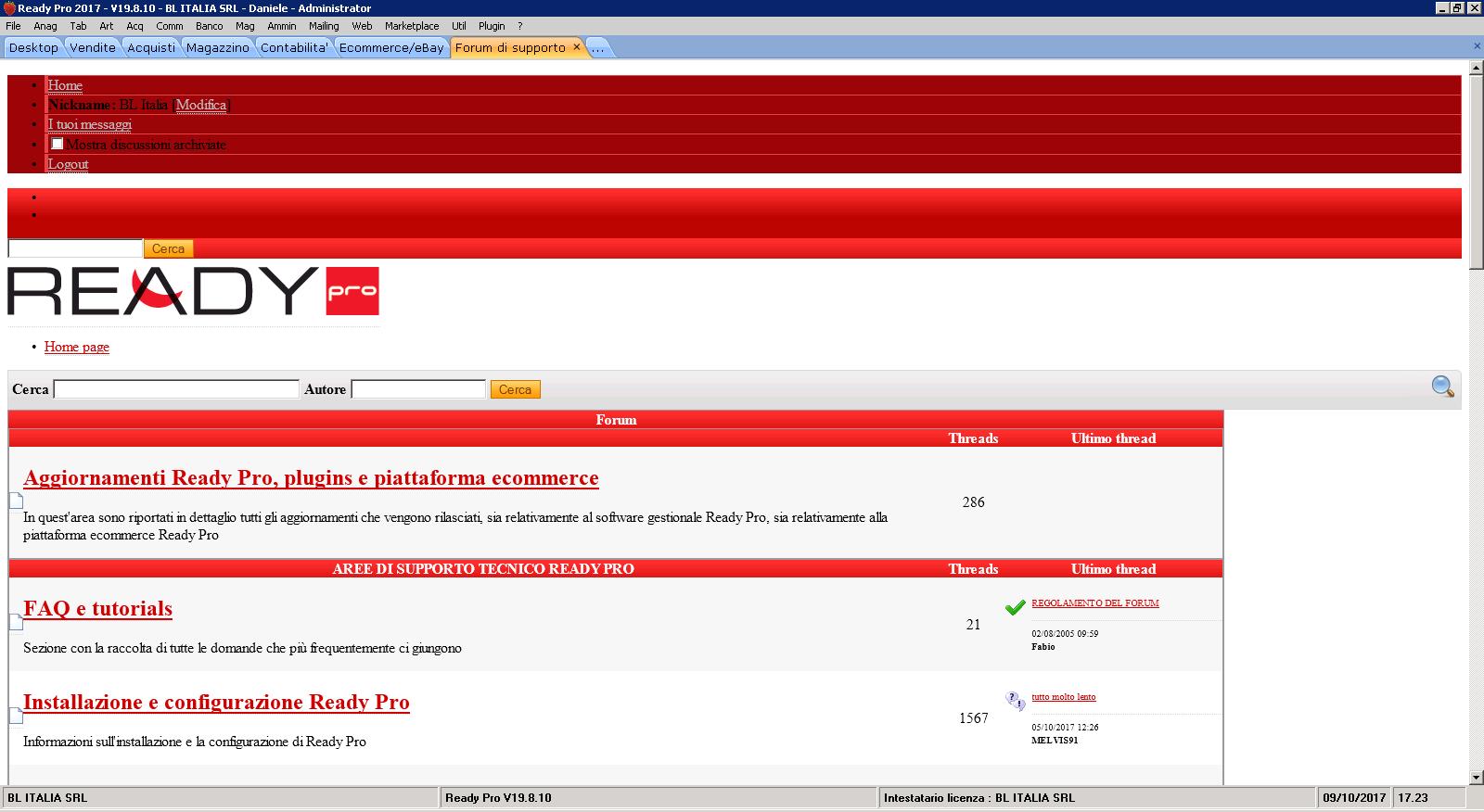The width and height of the screenshot is (1484, 812).
Task: Open the 'REGOLAMENTO DEL FORUM' thread link
Action: coord(1095,603)
